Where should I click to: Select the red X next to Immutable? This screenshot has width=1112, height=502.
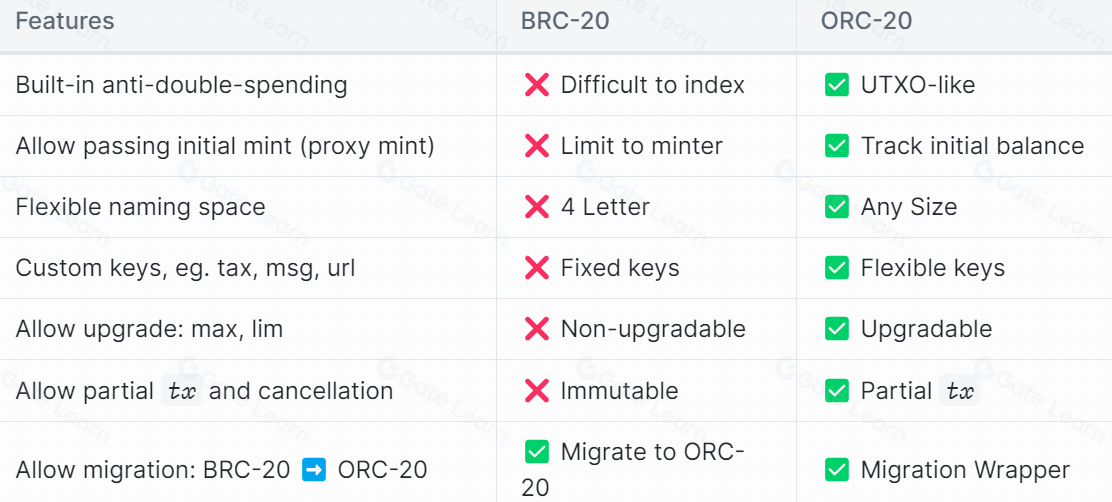click(x=537, y=391)
